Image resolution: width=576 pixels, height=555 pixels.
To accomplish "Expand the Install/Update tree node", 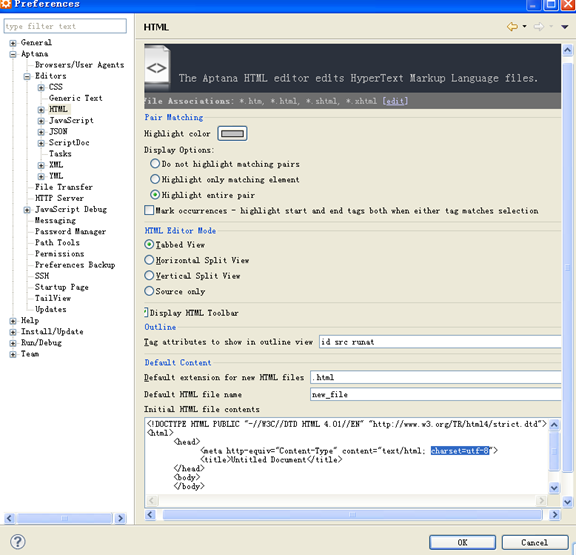I will click(13, 332).
